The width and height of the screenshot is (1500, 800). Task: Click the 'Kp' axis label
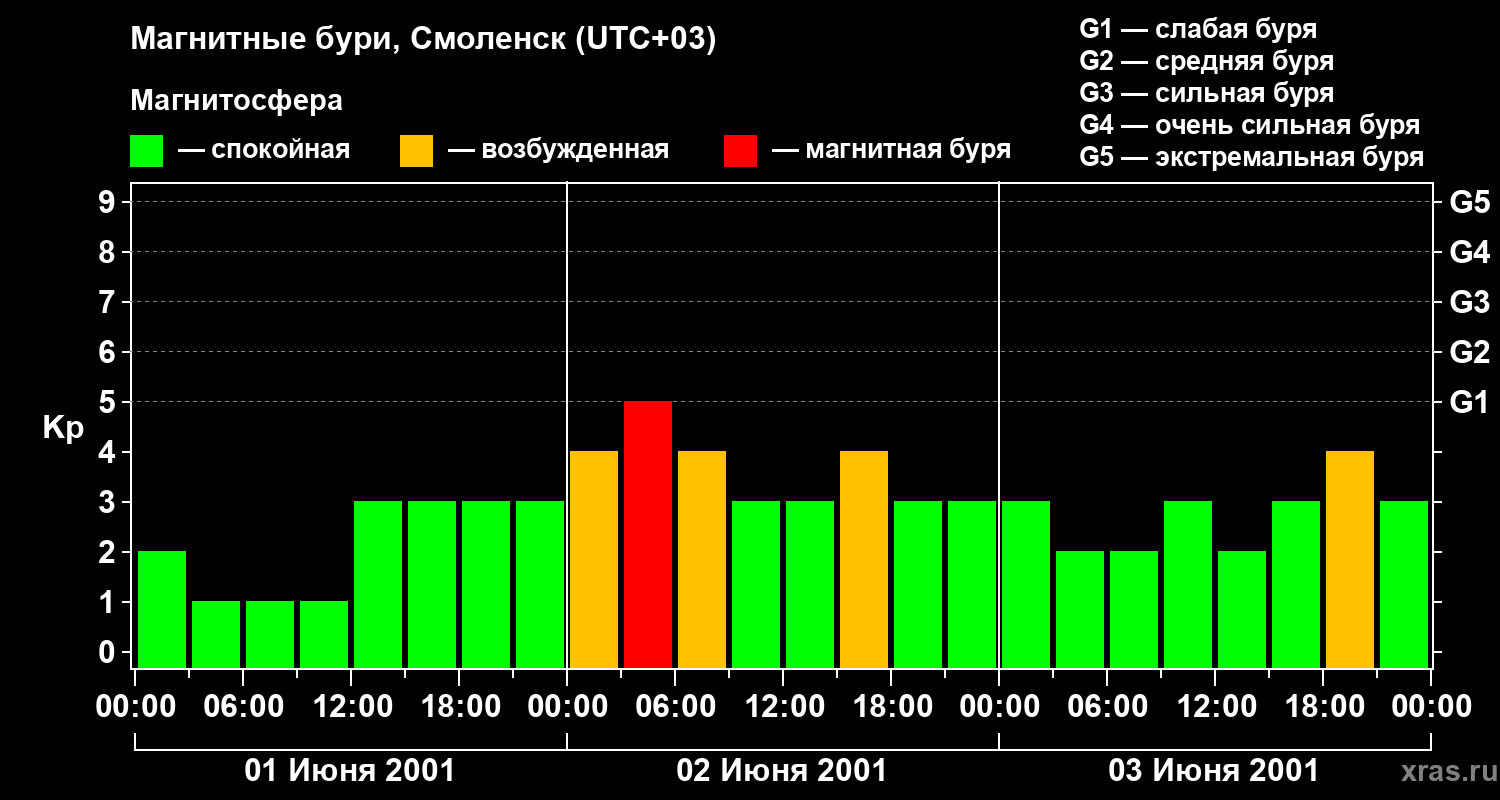(64, 428)
